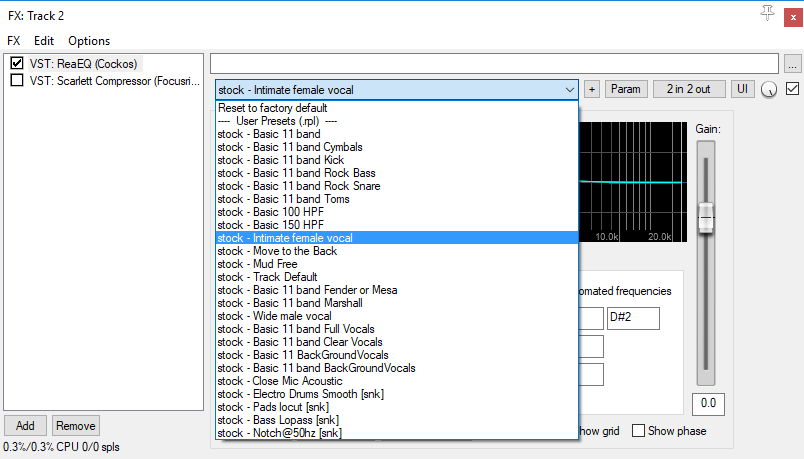Select preset Basic 11 band Kick
Image resolution: width=804 pixels, height=459 pixels.
click(x=397, y=160)
